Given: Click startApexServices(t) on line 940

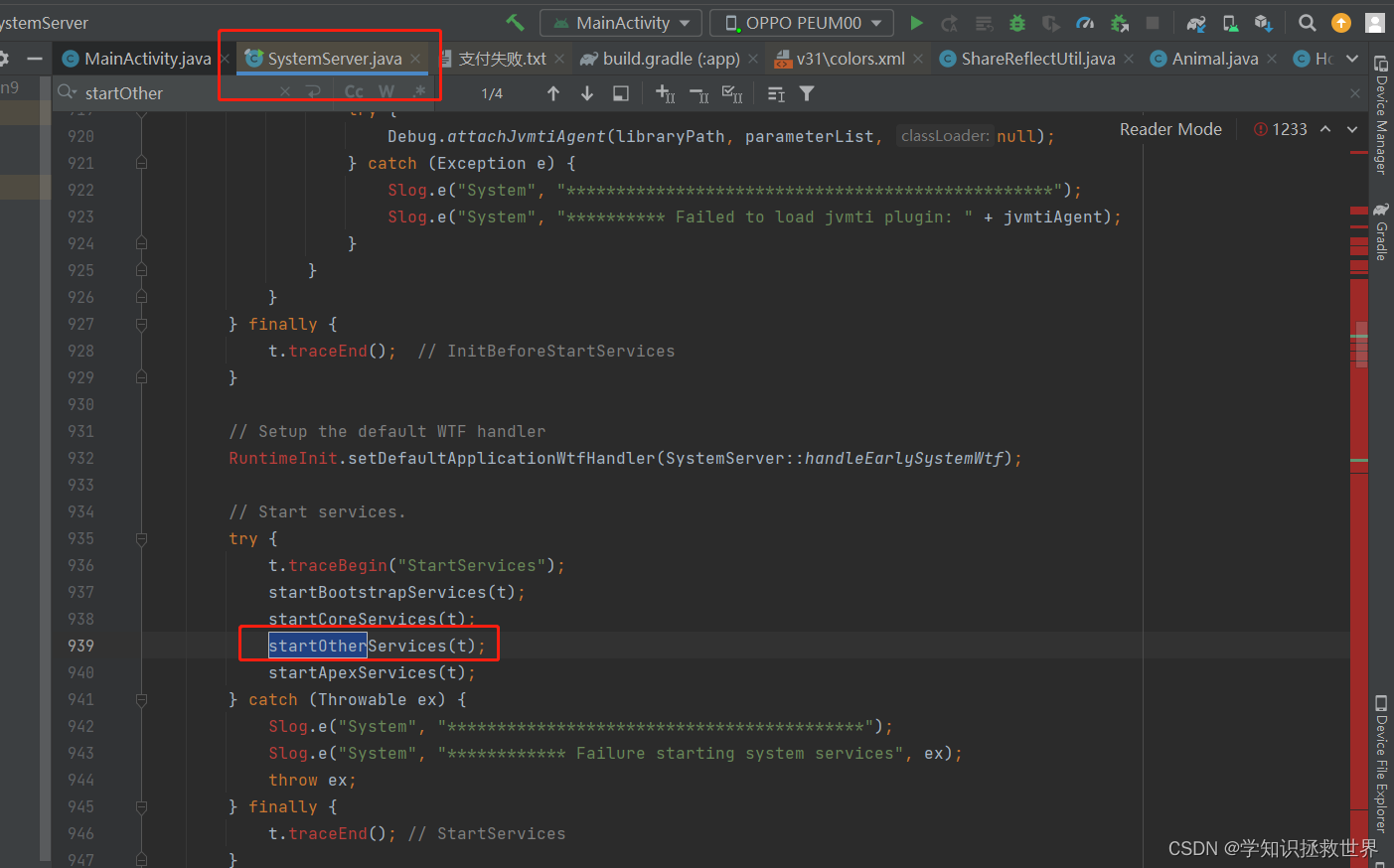Looking at the screenshot, I should (x=372, y=672).
